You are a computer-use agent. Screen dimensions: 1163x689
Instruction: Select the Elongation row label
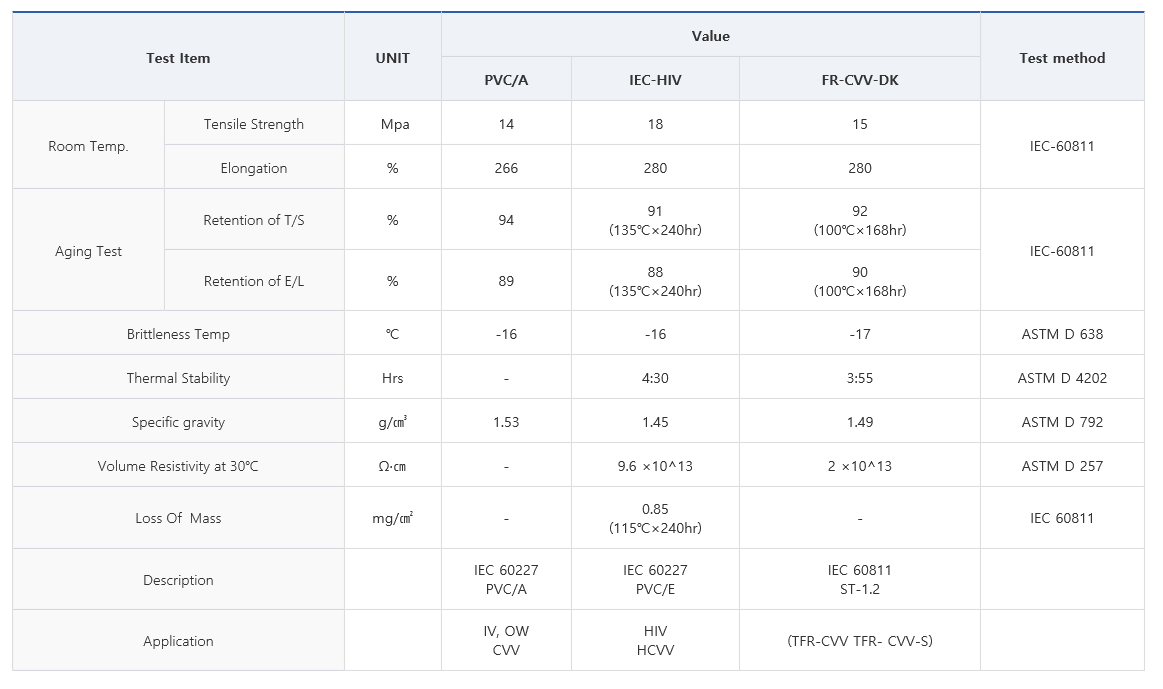click(254, 168)
